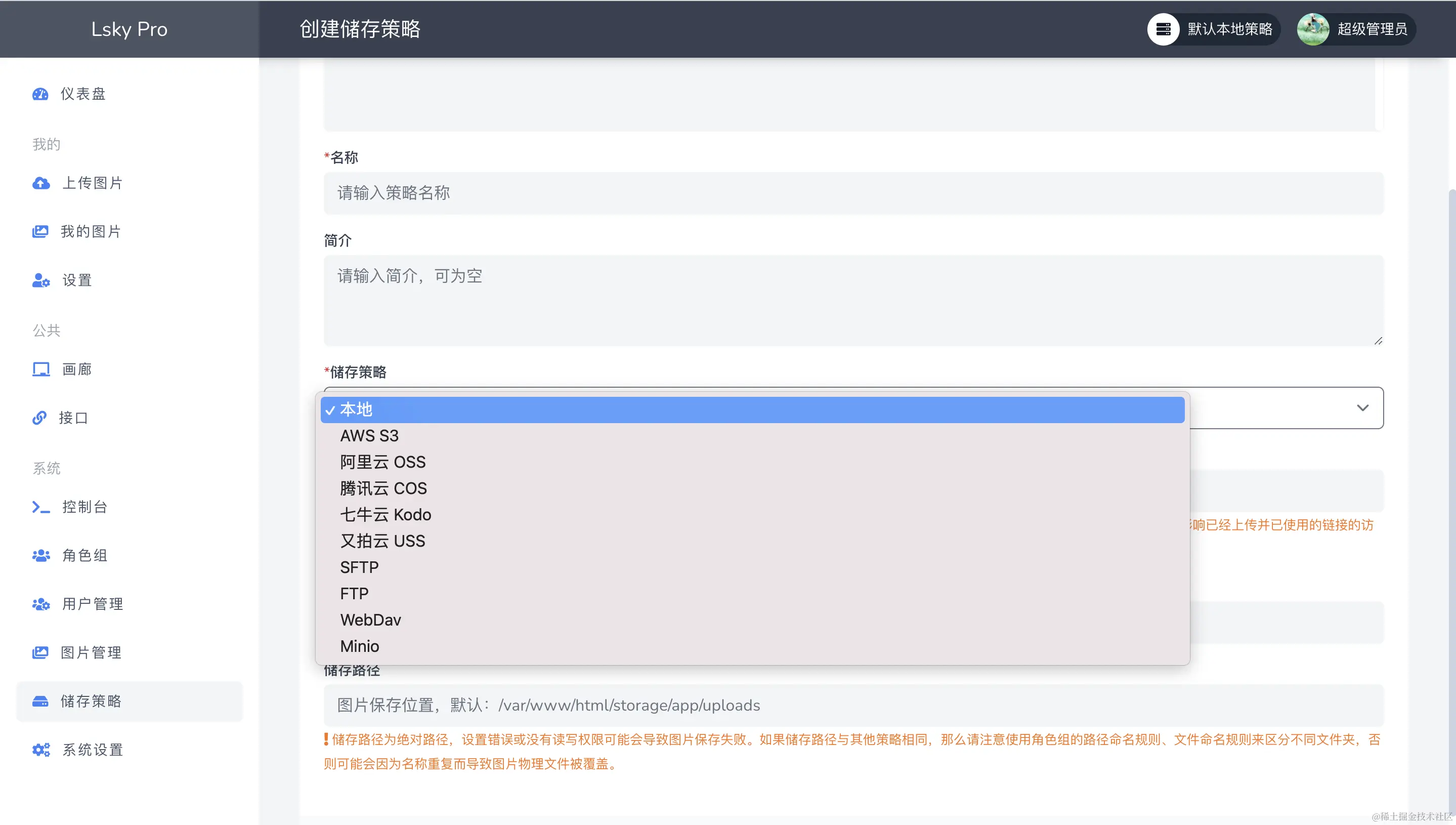
Task: Click the dashboard gauge icon
Action: click(x=40, y=94)
